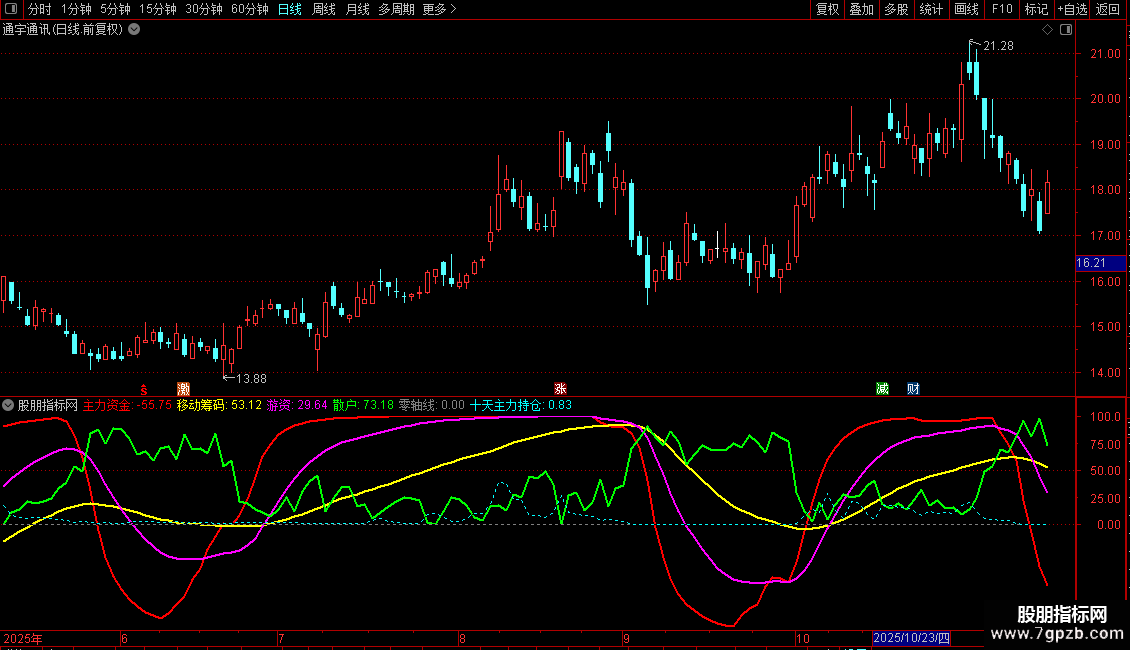This screenshot has height=650, width=1130.
Task: Click the red $ marker below chart
Action: coord(144,389)
